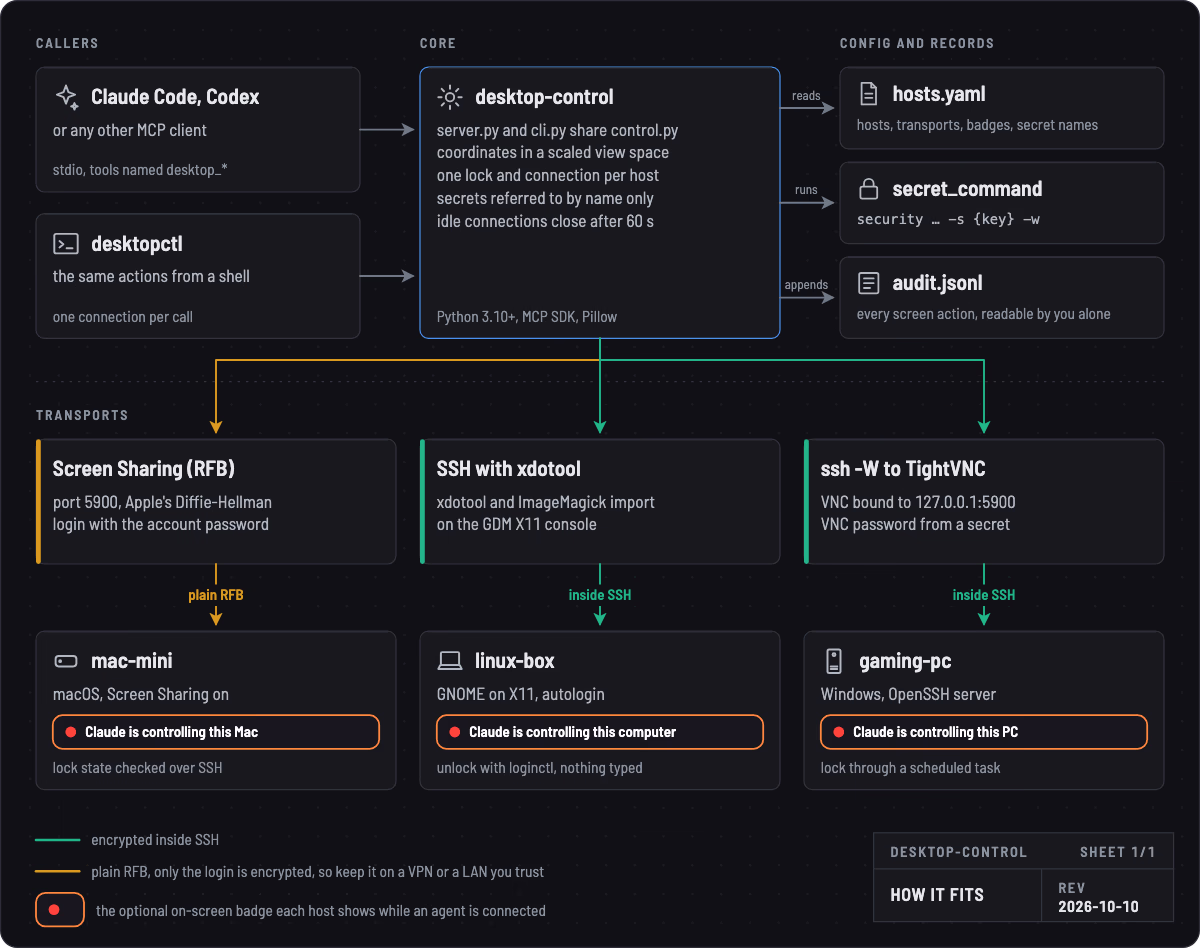Select the revision date "2026-10-10"
The width and height of the screenshot is (1200, 948).
coord(1098,907)
